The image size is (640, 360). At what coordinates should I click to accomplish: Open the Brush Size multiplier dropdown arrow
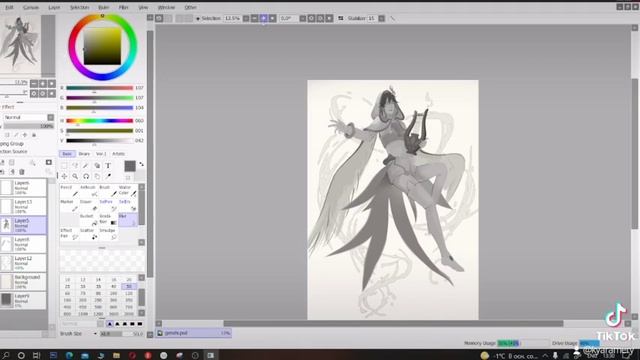[x=95, y=334]
